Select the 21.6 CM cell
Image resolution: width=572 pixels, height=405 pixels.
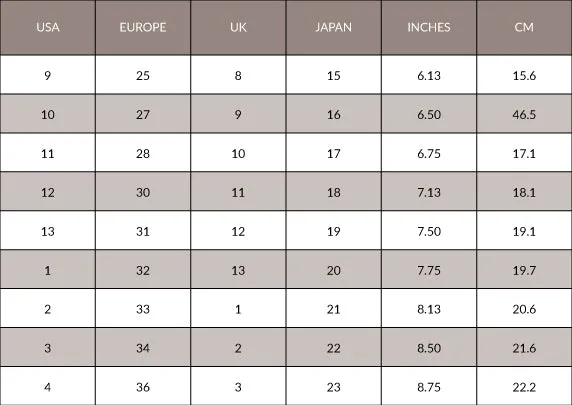(x=524, y=348)
